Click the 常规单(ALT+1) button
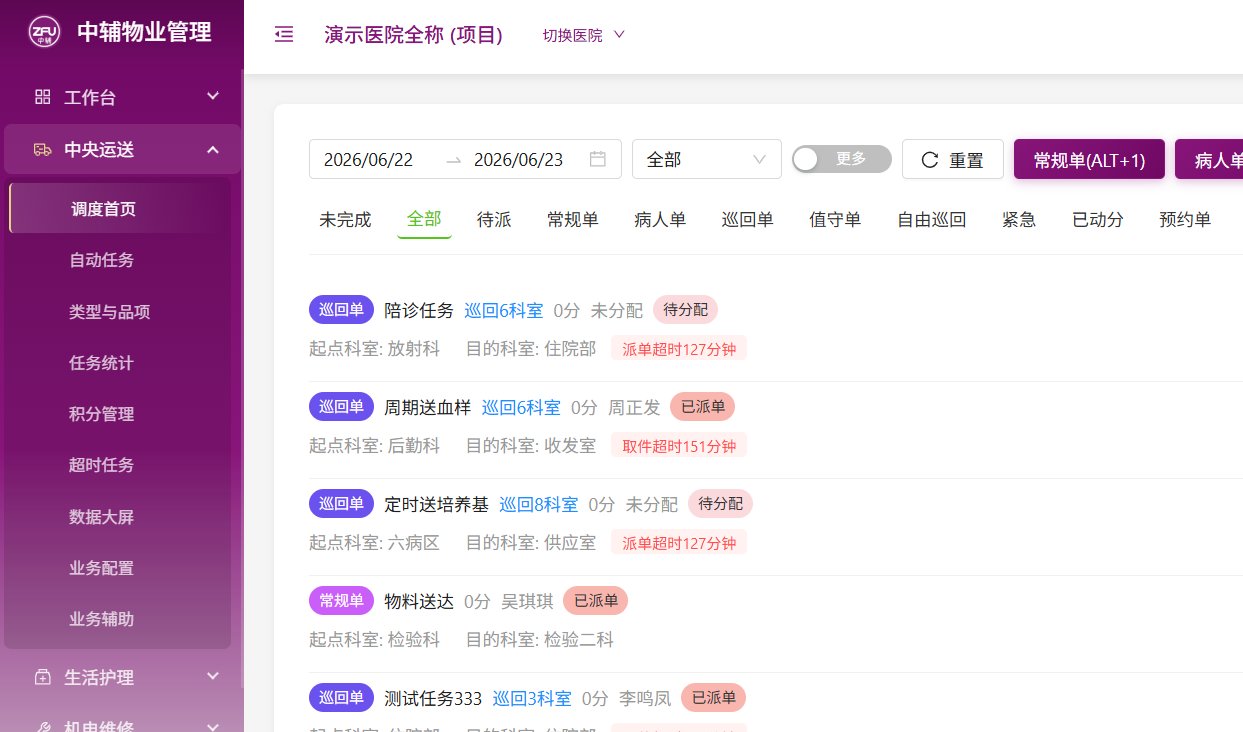This screenshot has height=732, width=1243. pos(1089,159)
